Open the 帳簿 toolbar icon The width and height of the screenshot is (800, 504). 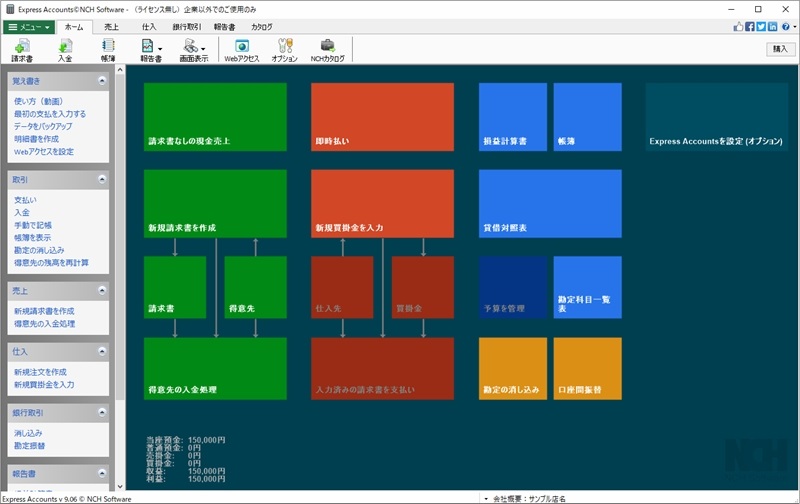coord(108,50)
